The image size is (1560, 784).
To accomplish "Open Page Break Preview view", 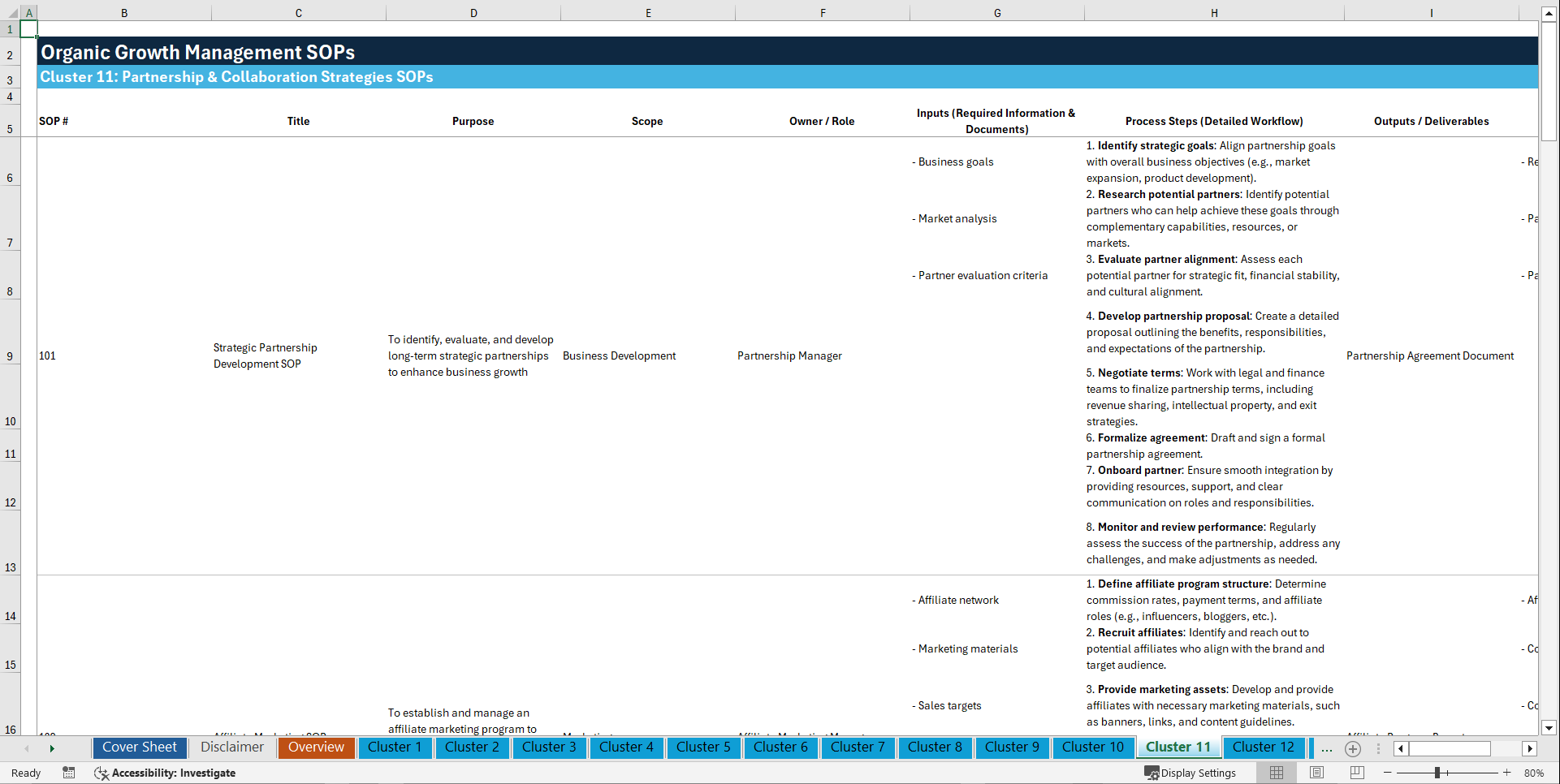I will point(1357,773).
